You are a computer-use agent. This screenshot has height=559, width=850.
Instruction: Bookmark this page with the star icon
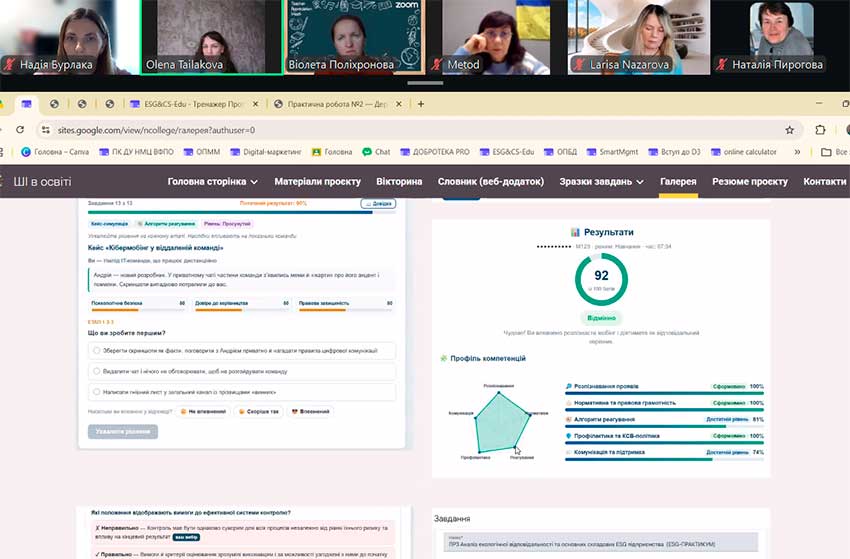789,130
